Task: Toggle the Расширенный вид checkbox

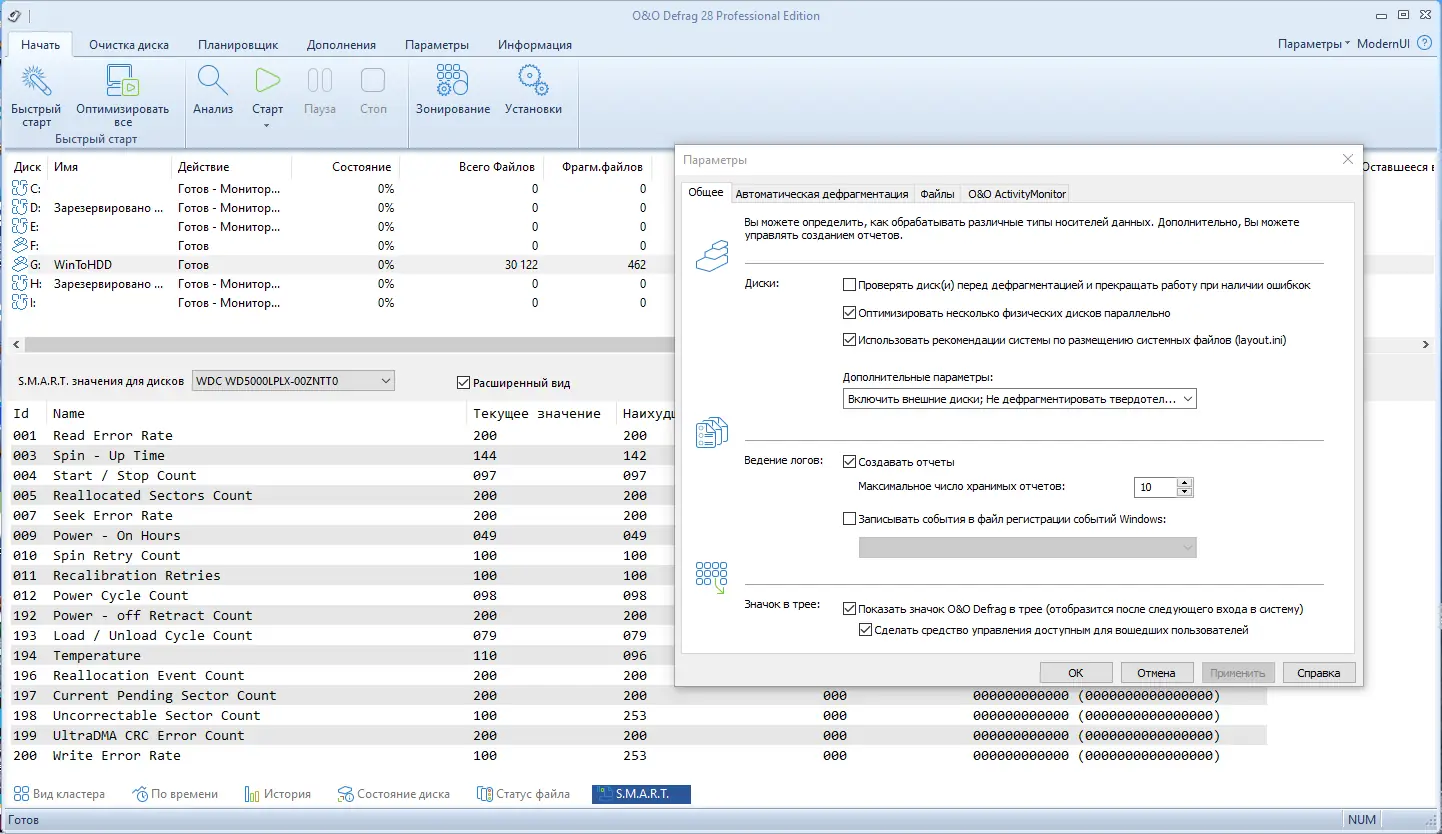Action: (x=463, y=382)
